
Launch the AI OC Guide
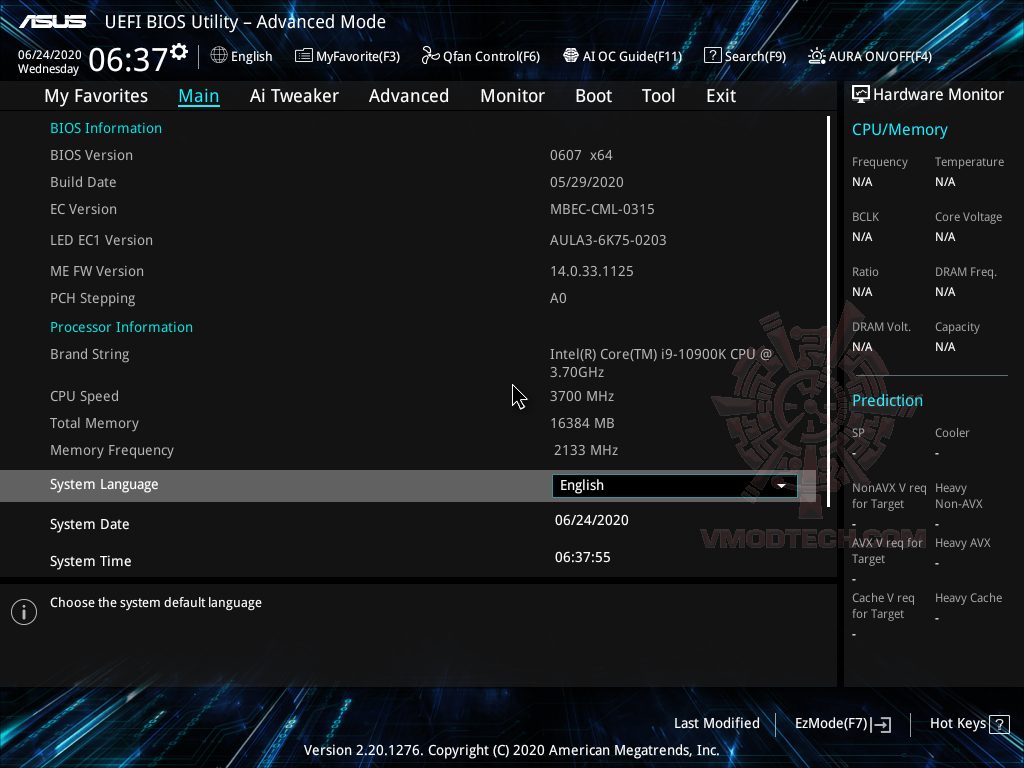pos(622,56)
